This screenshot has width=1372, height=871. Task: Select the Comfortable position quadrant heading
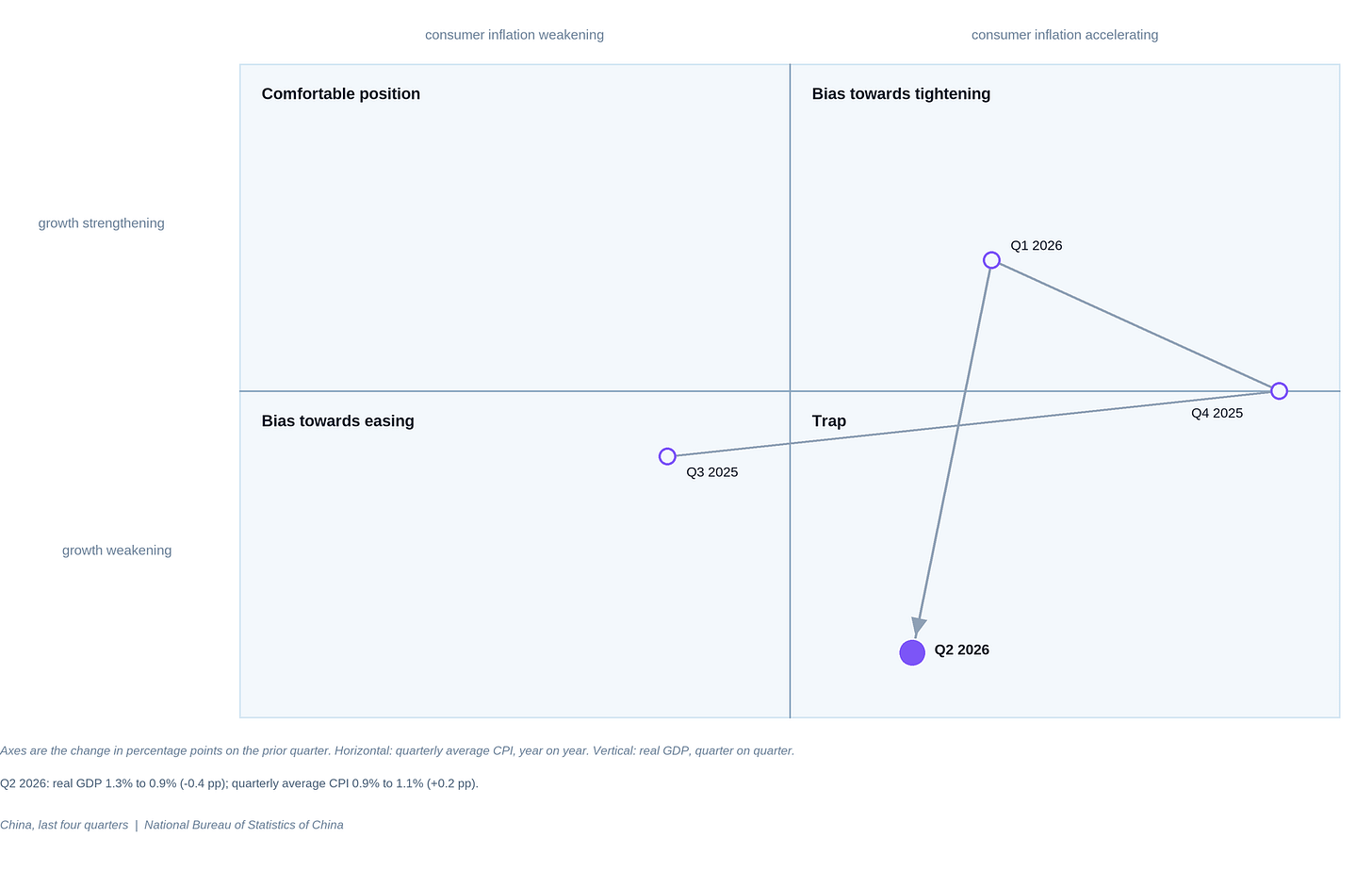point(341,94)
